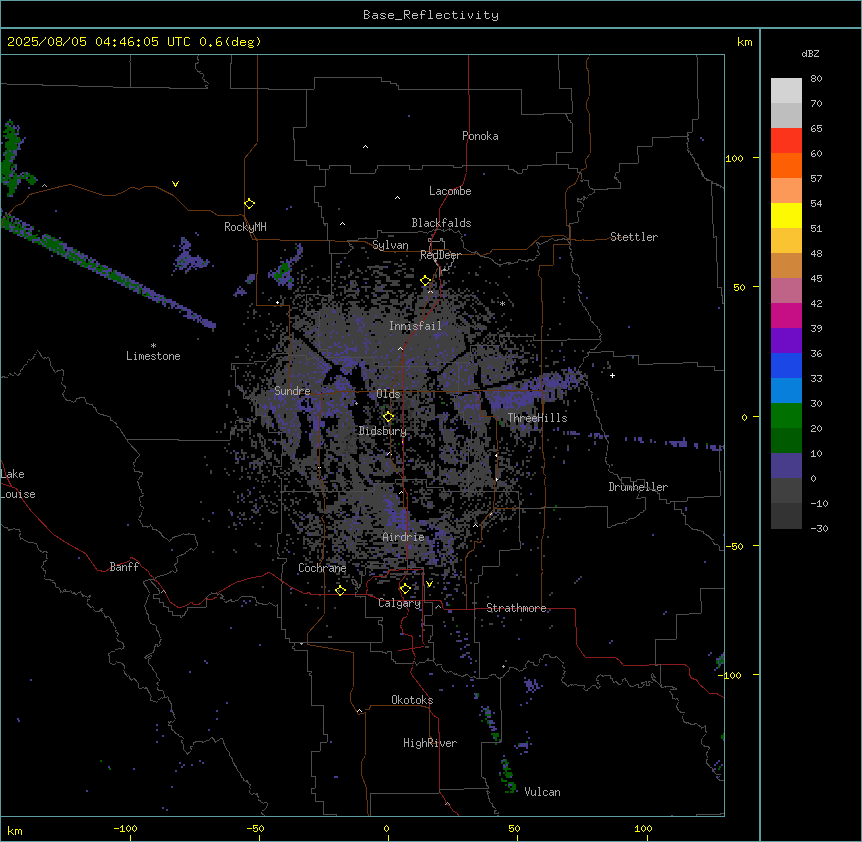Click the dBZ legend heading
Image resolution: width=862 pixels, height=842 pixels.
(x=810, y=53)
